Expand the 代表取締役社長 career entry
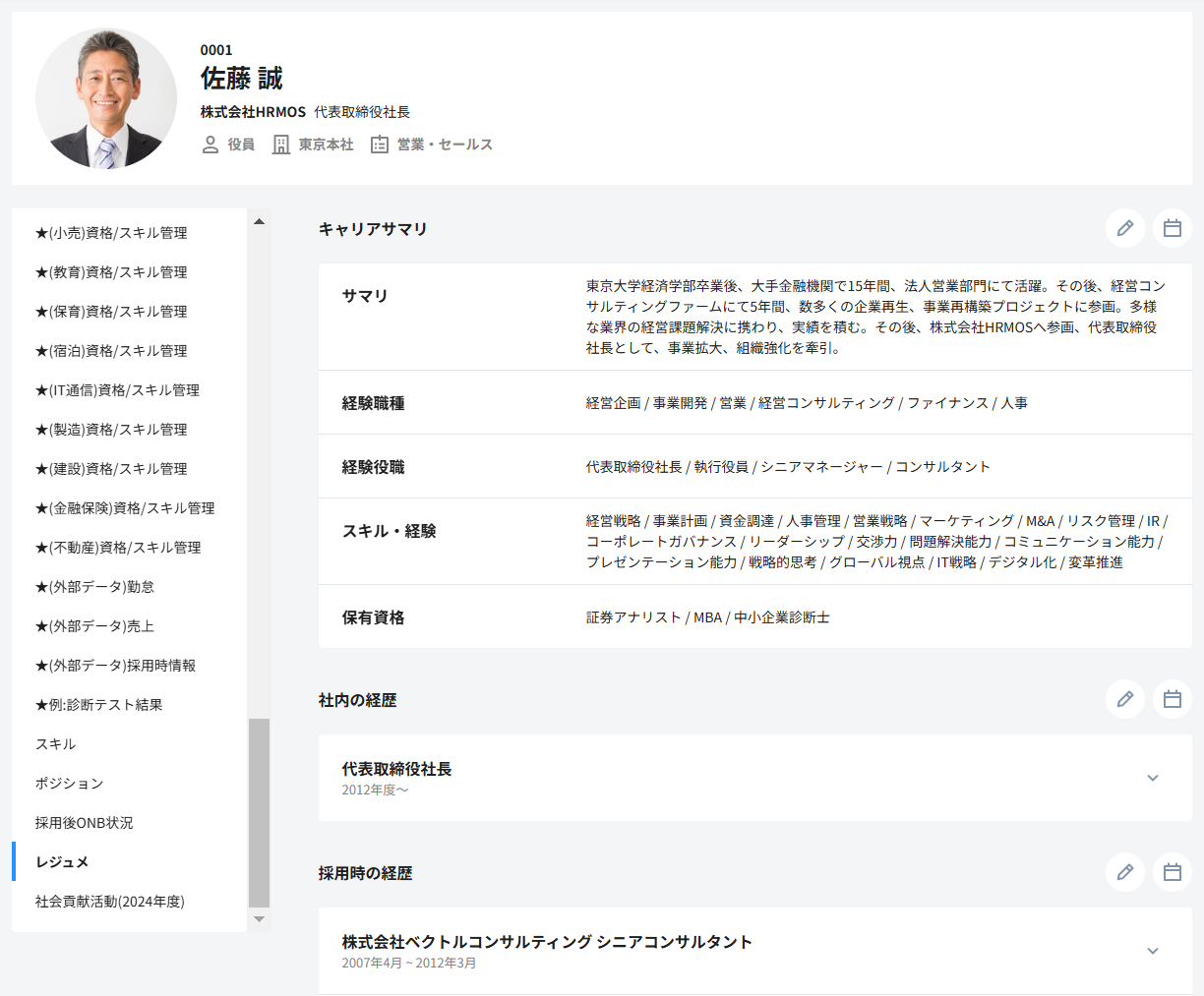The width and height of the screenshot is (1204, 996). pos(1153,778)
